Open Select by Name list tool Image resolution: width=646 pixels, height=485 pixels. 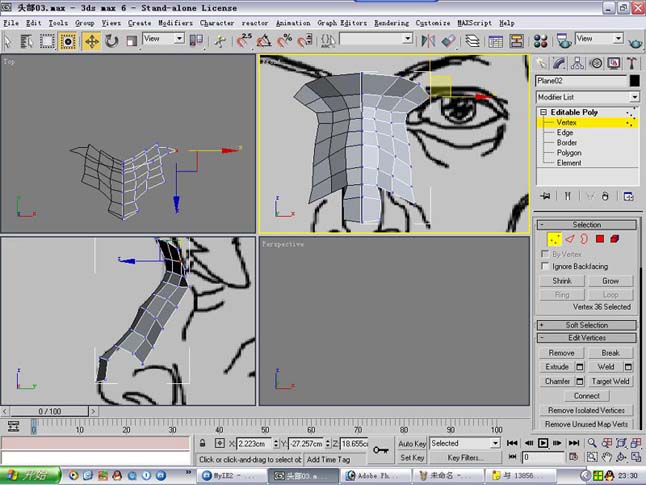(27, 41)
